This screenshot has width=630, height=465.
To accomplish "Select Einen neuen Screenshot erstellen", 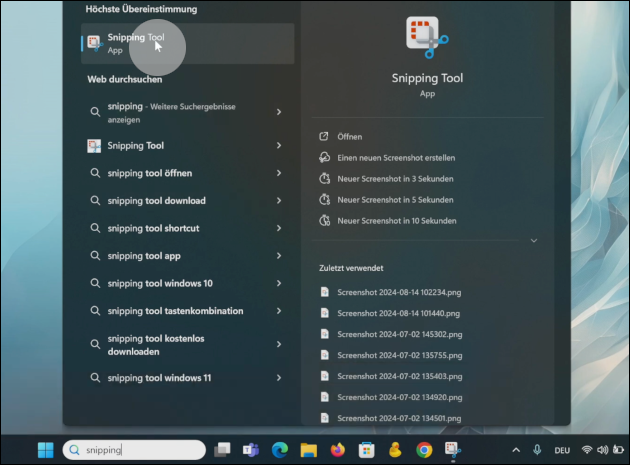I will tap(396, 158).
